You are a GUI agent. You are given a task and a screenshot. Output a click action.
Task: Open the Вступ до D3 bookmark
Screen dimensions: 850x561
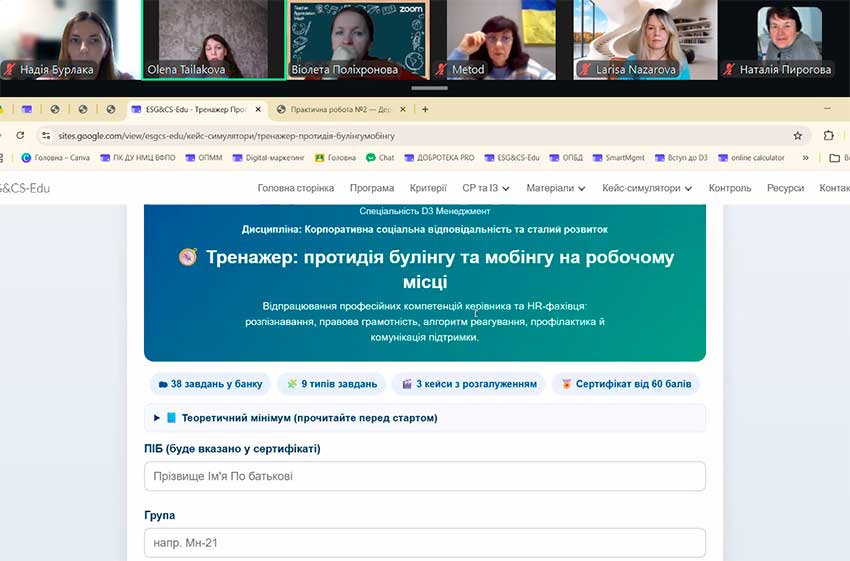(681, 158)
